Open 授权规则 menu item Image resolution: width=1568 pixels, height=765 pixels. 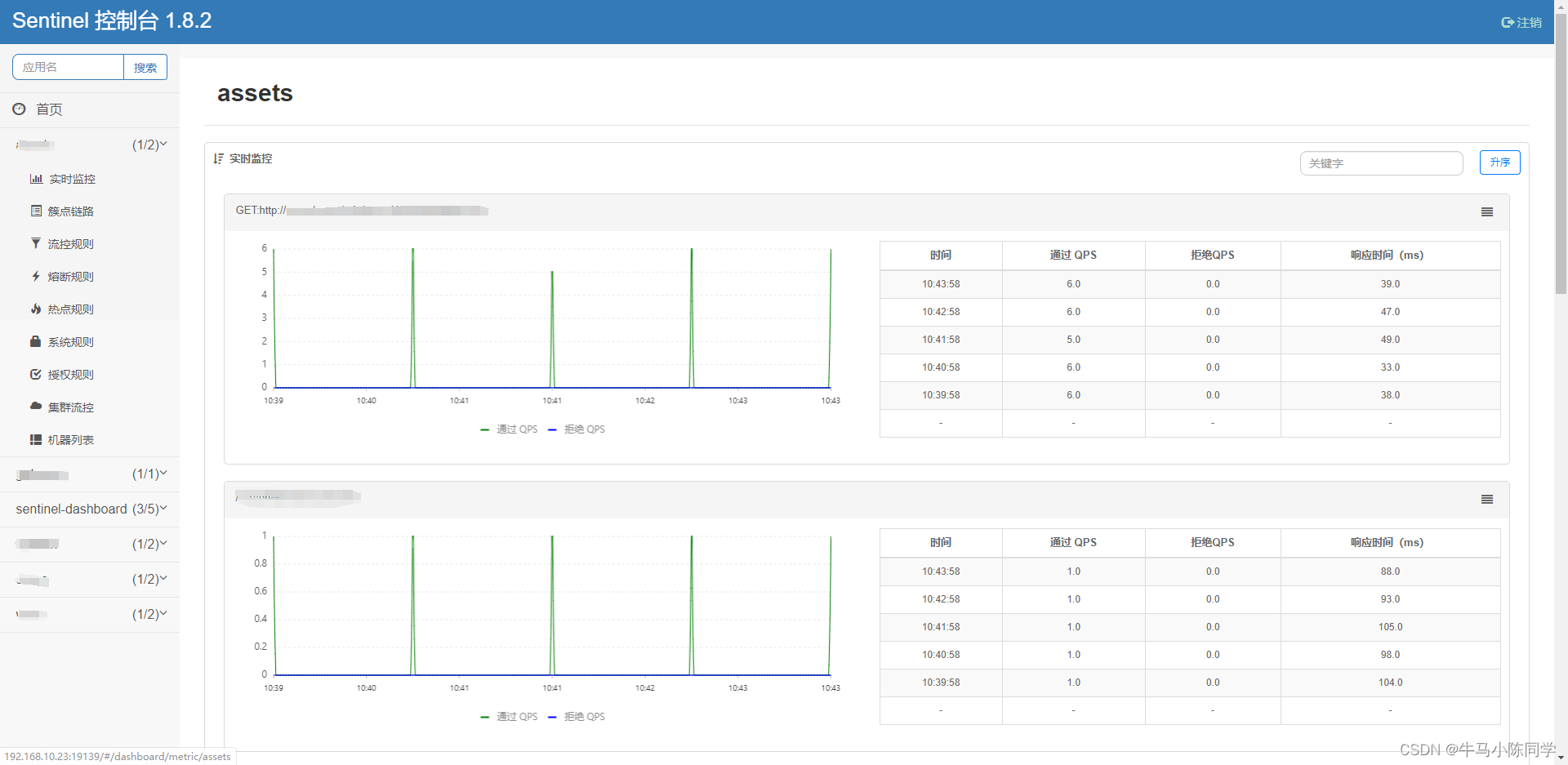[71, 375]
